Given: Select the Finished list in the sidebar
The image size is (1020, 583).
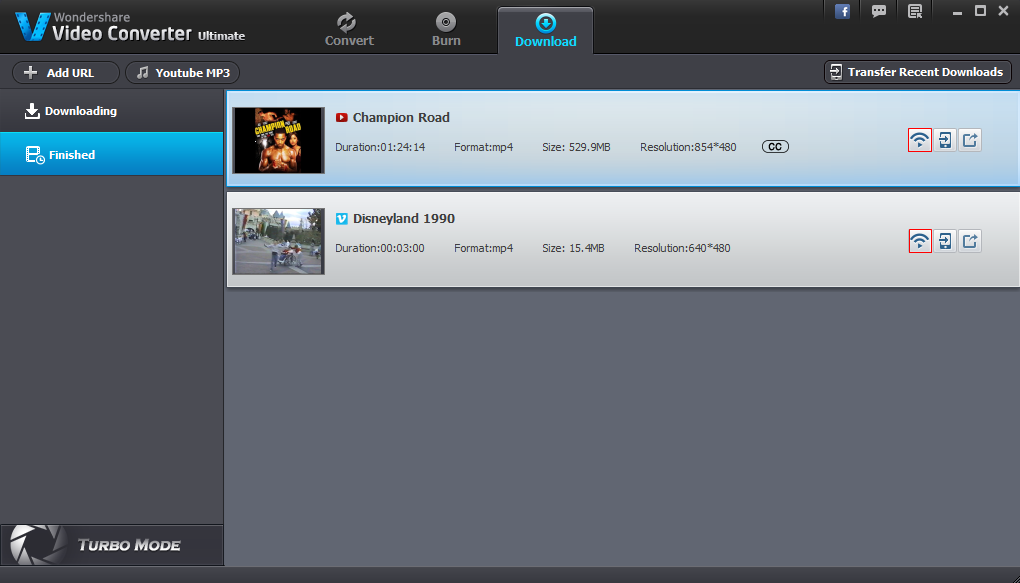Looking at the screenshot, I should pyautogui.click(x=112, y=154).
